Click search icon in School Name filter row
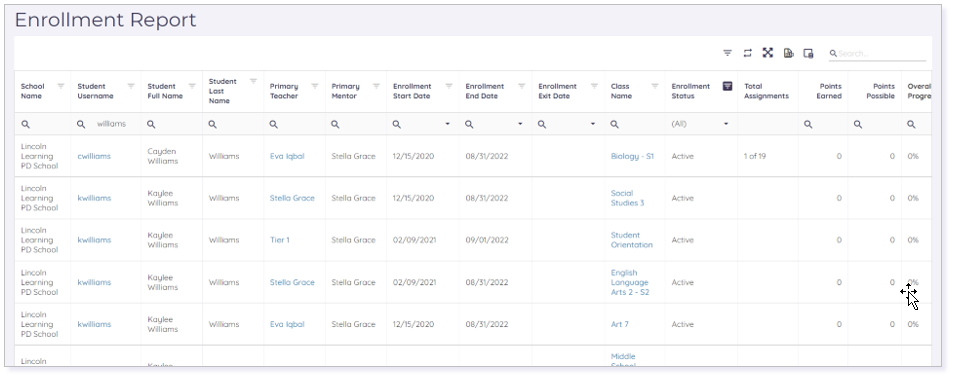This screenshot has width=955, height=381. click(x=26, y=124)
